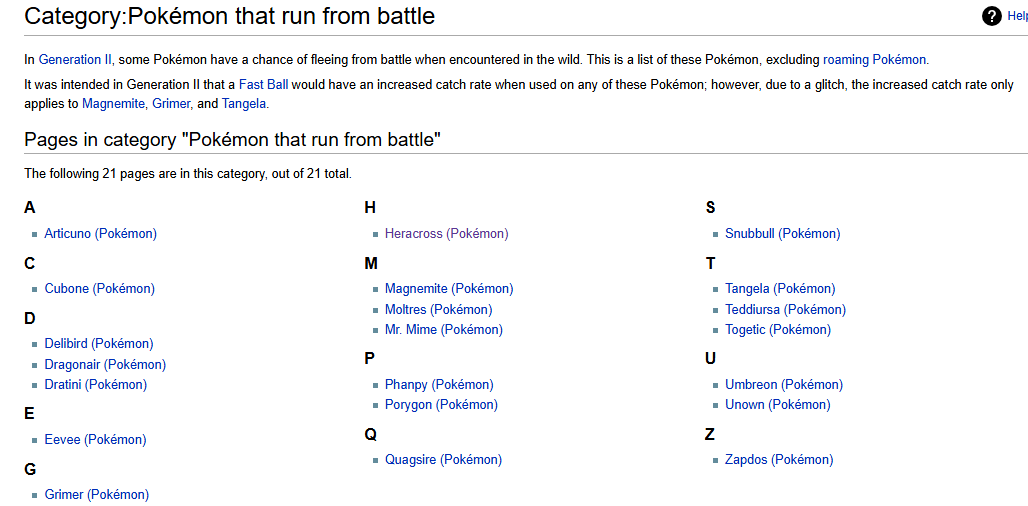Open the Cubone (Pokémon) page
Image resolution: width=1028 pixels, height=506 pixels.
click(100, 288)
